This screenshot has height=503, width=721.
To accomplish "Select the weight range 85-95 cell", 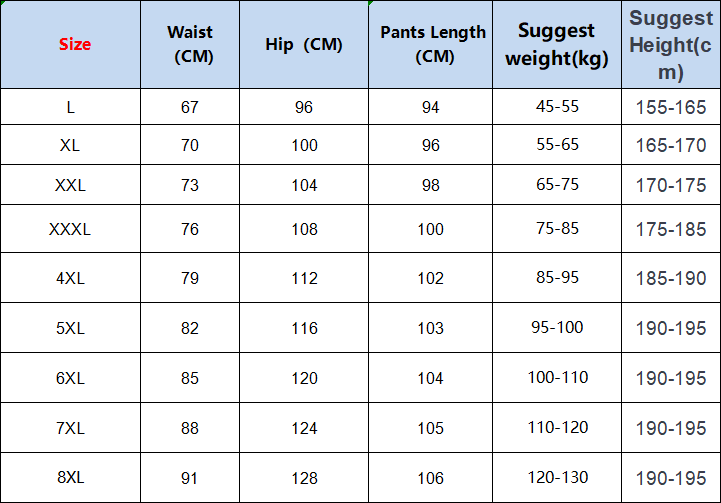I will 557,277.
